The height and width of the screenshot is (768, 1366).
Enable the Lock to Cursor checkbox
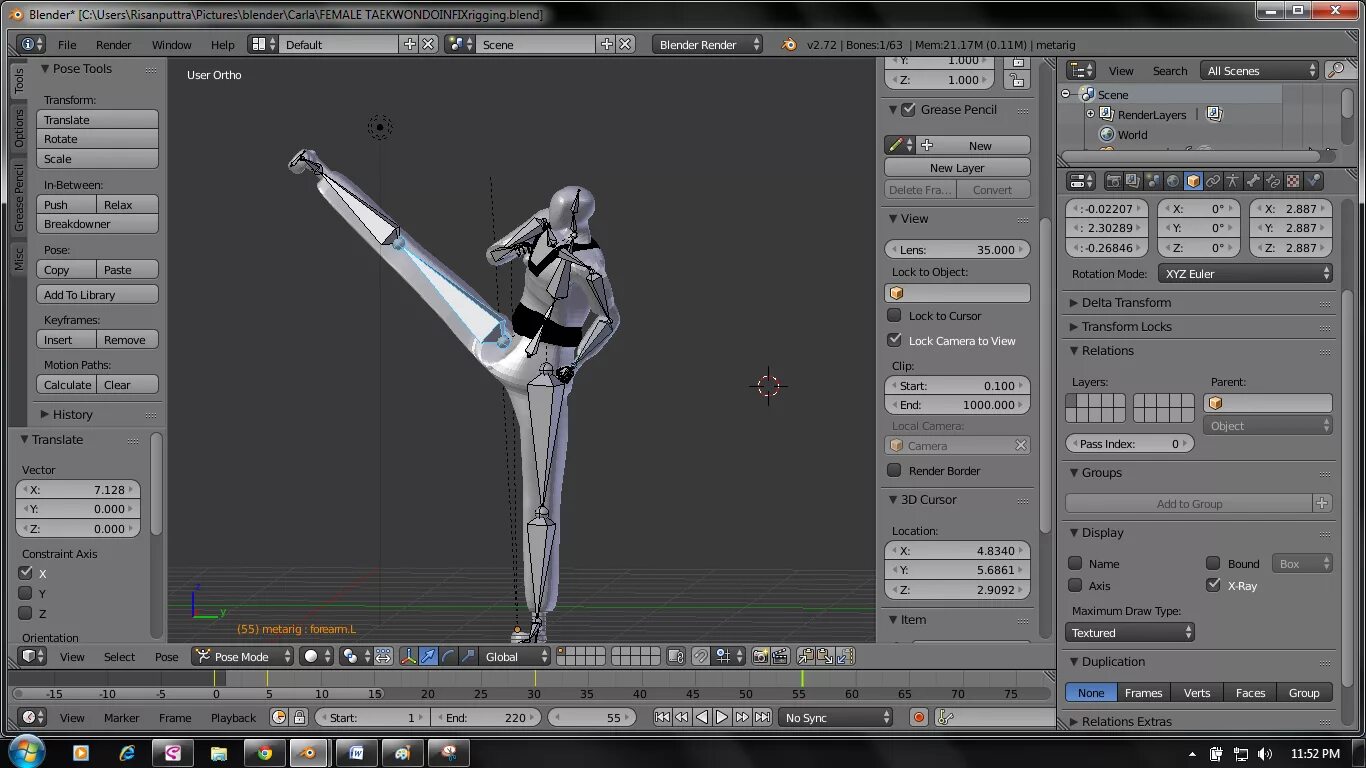[894, 315]
